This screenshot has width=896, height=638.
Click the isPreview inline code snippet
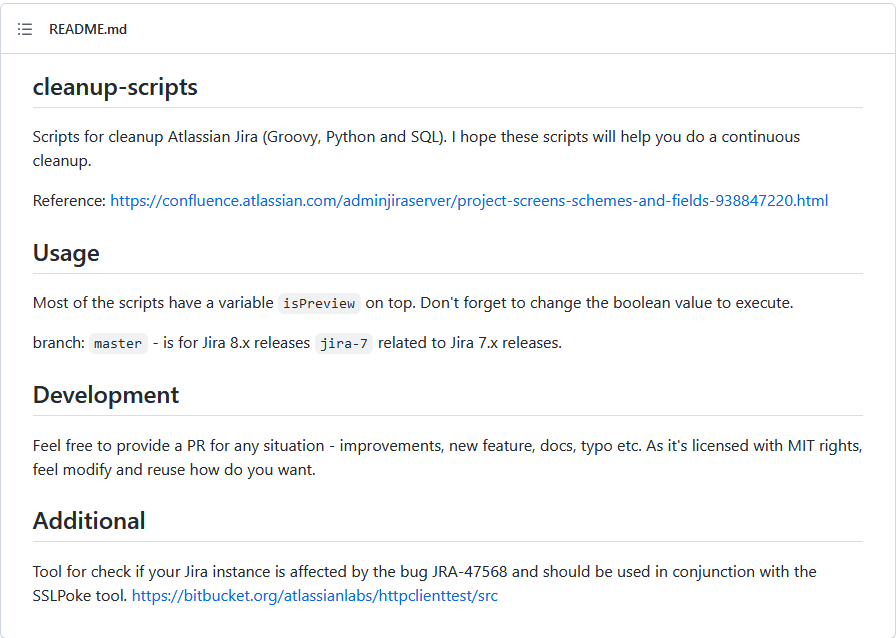tap(319, 303)
